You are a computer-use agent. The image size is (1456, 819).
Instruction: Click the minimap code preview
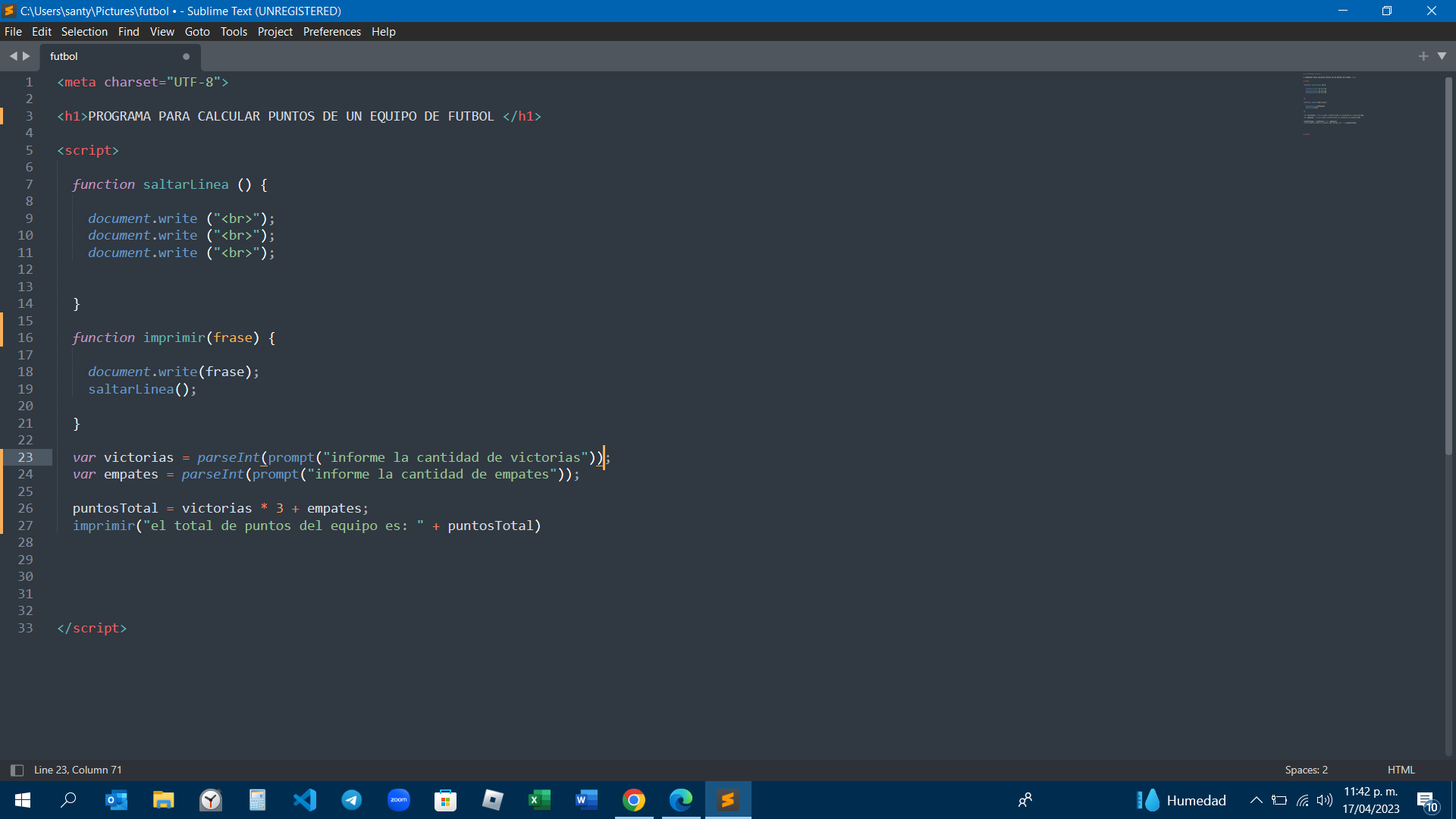pyautogui.click(x=1333, y=105)
